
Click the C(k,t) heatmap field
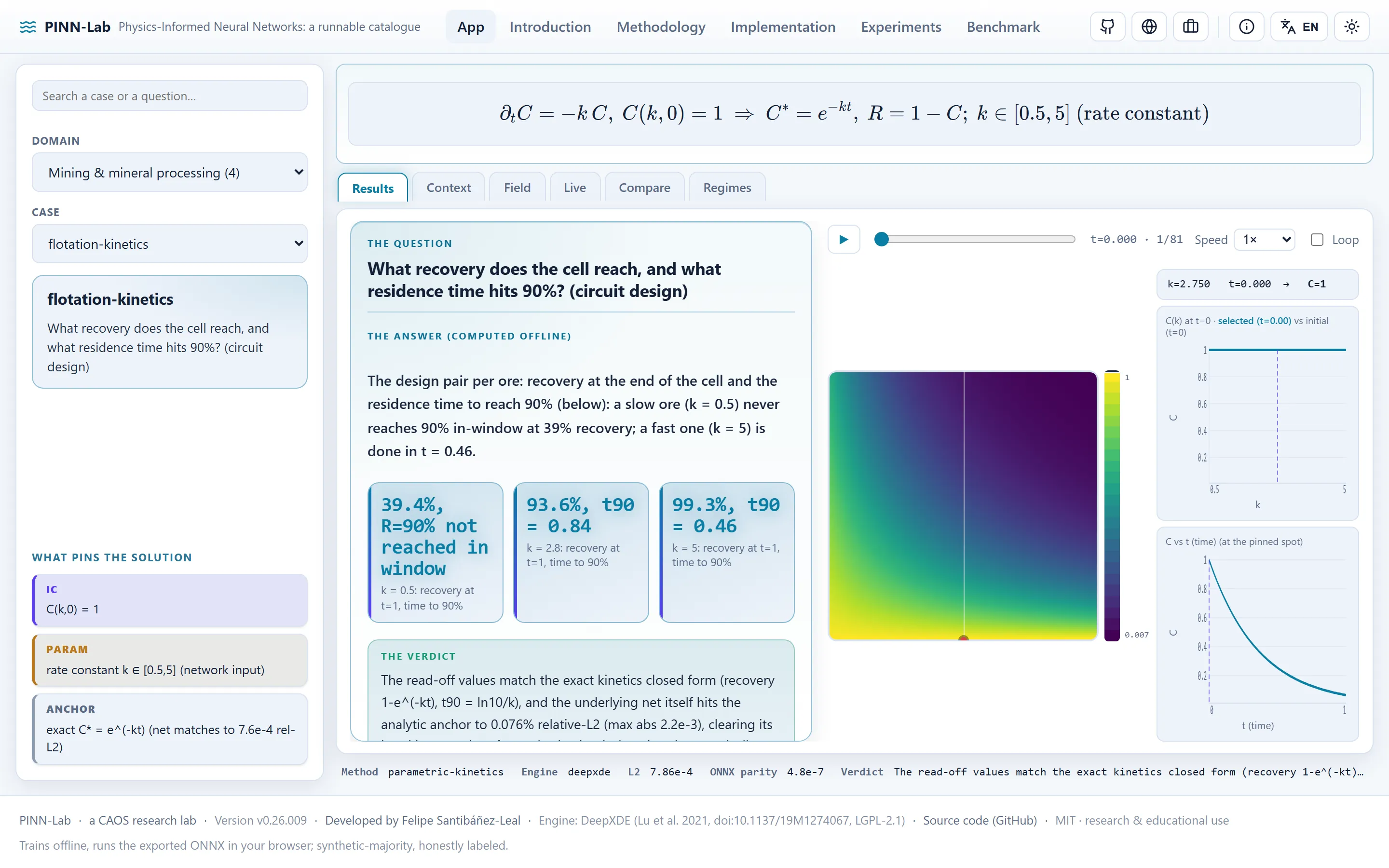pos(963,506)
